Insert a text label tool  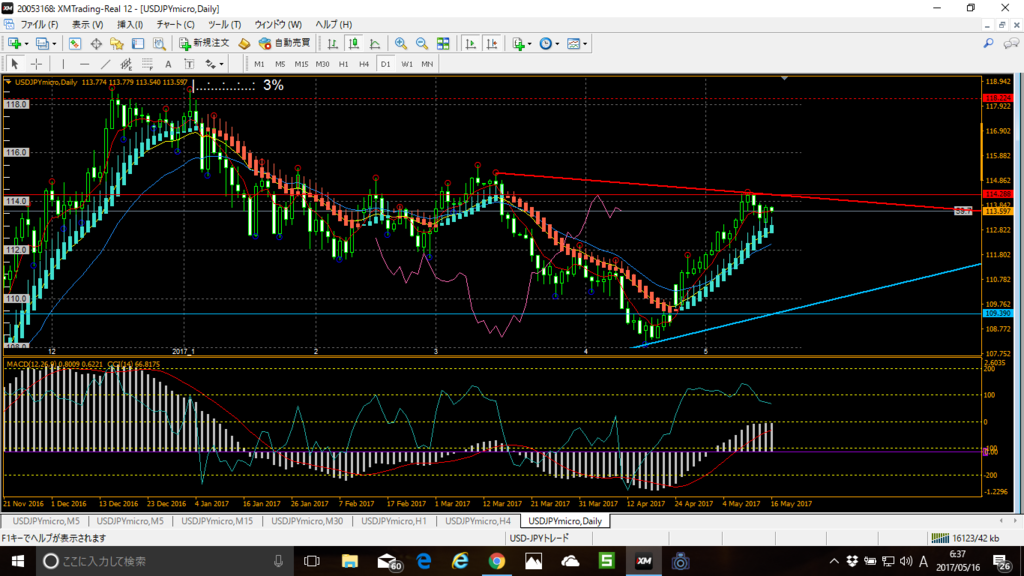pos(189,64)
